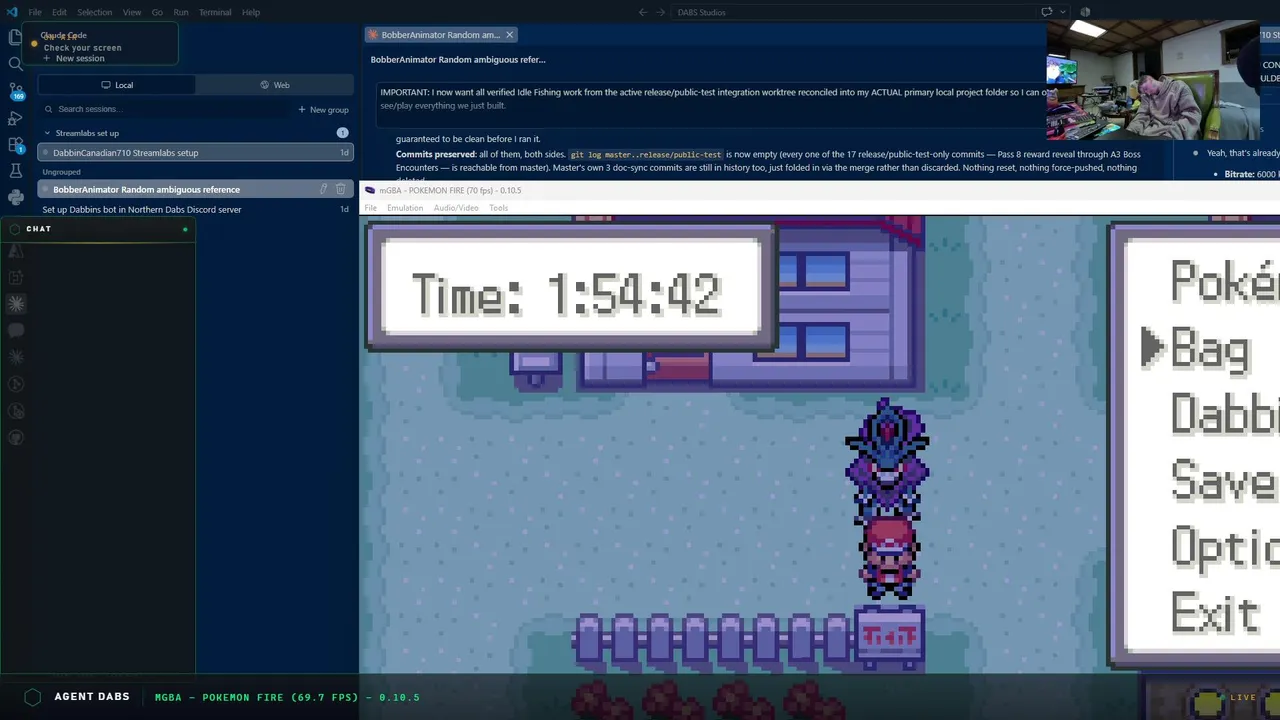Open the Selection menu

click(x=95, y=12)
